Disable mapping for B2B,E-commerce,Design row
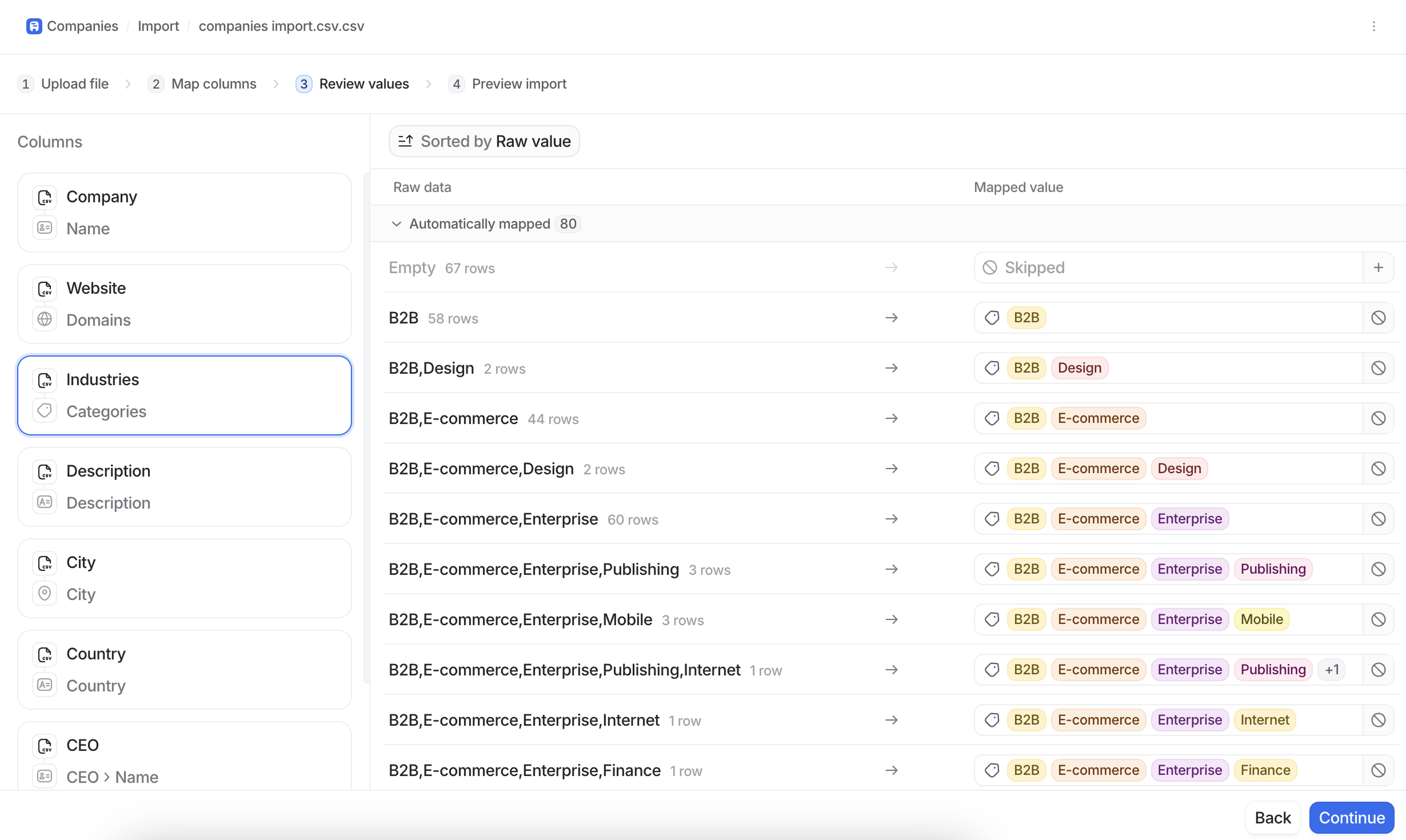This screenshot has height=840, width=1406. 1378,468
